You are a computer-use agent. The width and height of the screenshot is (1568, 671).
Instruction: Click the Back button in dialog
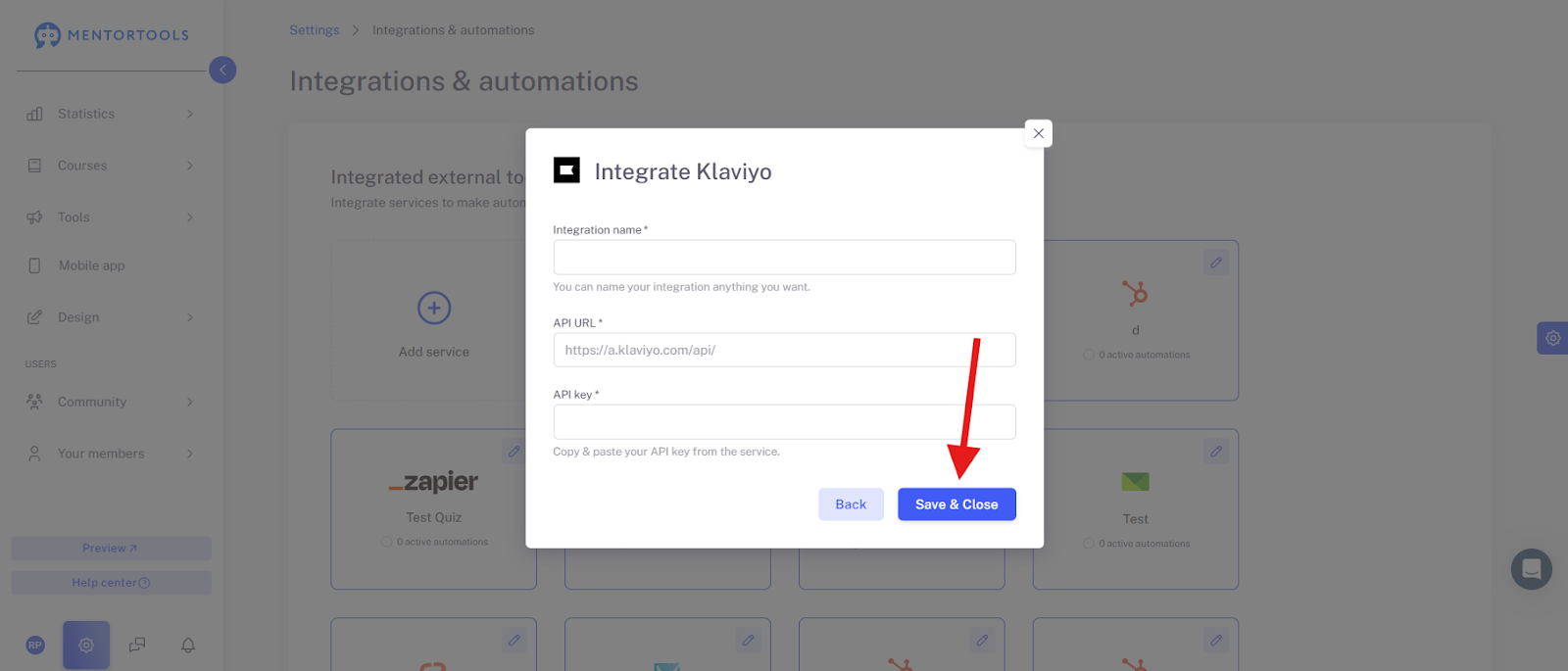tap(851, 504)
